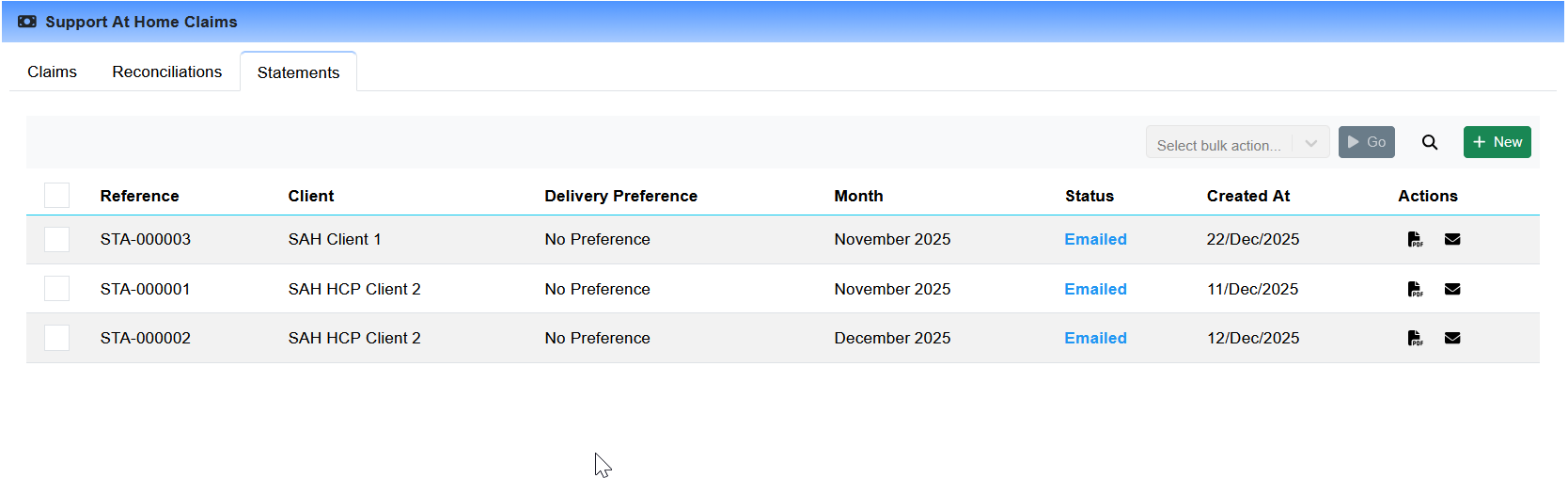Image resolution: width=1568 pixels, height=494 pixels.
Task: Open PDF for statement STA-000001
Action: (1415, 289)
